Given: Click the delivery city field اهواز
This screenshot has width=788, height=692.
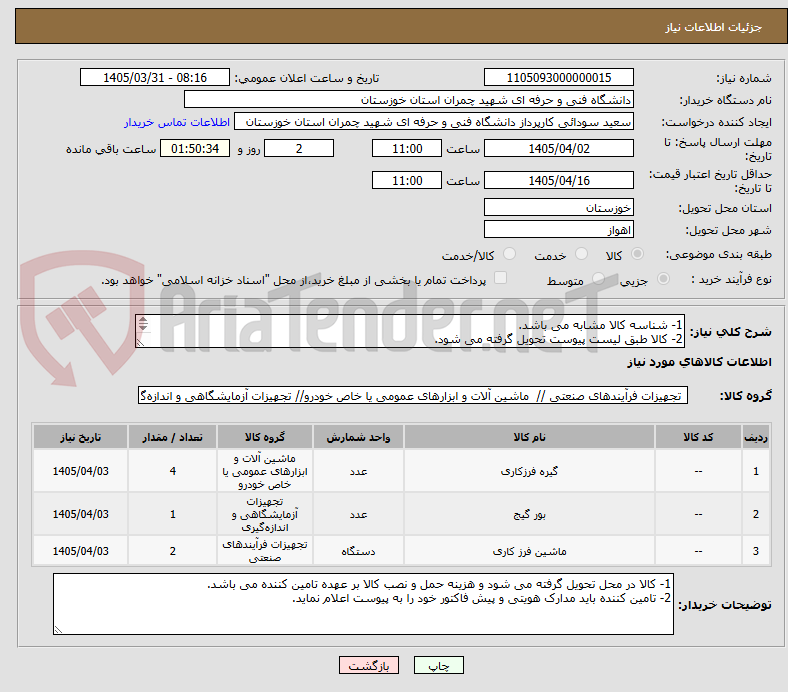Looking at the screenshot, I should (559, 230).
